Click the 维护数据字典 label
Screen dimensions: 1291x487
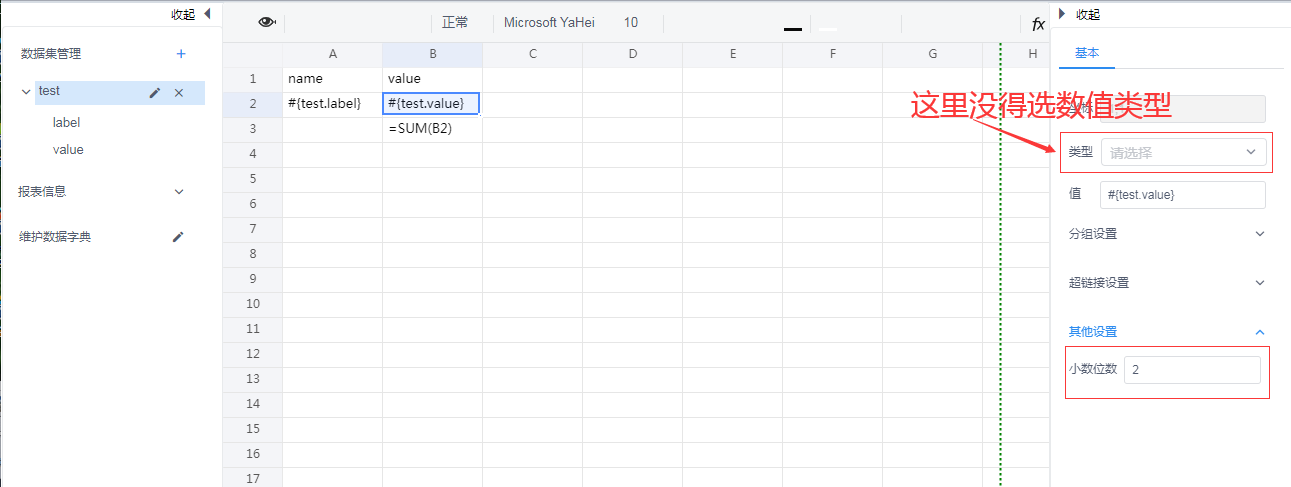[x=55, y=237]
